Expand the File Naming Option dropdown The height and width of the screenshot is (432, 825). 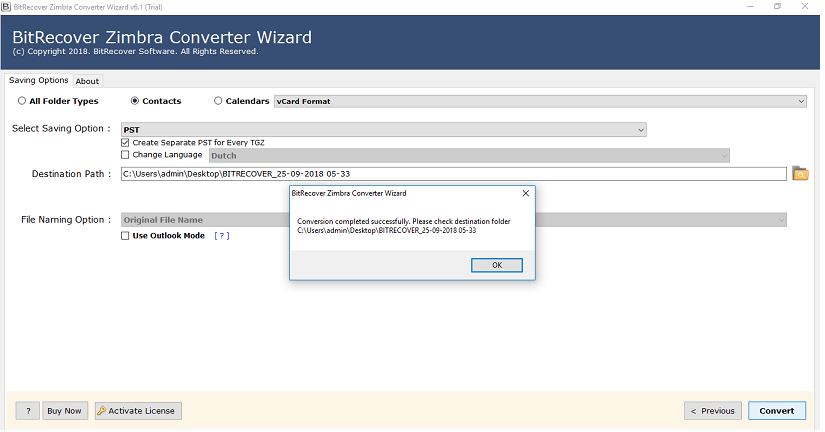pos(454,219)
